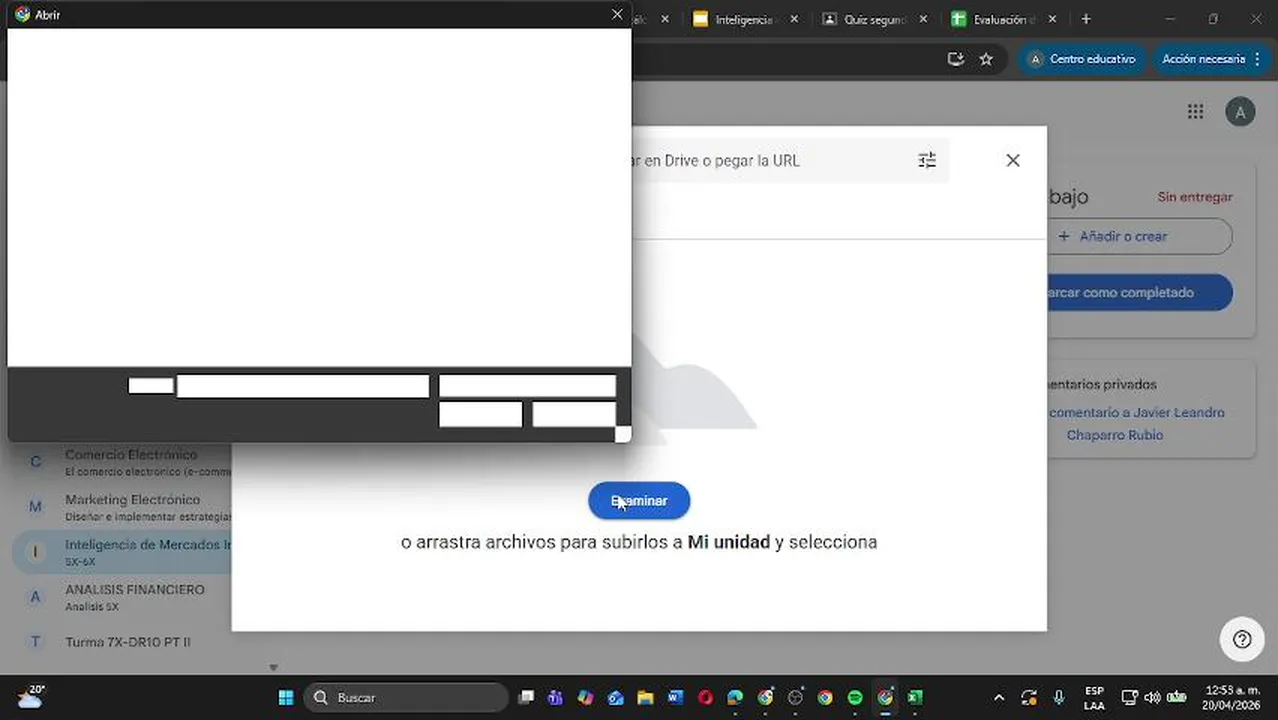Open the Google account avatar
The image size is (1278, 720).
click(1240, 111)
